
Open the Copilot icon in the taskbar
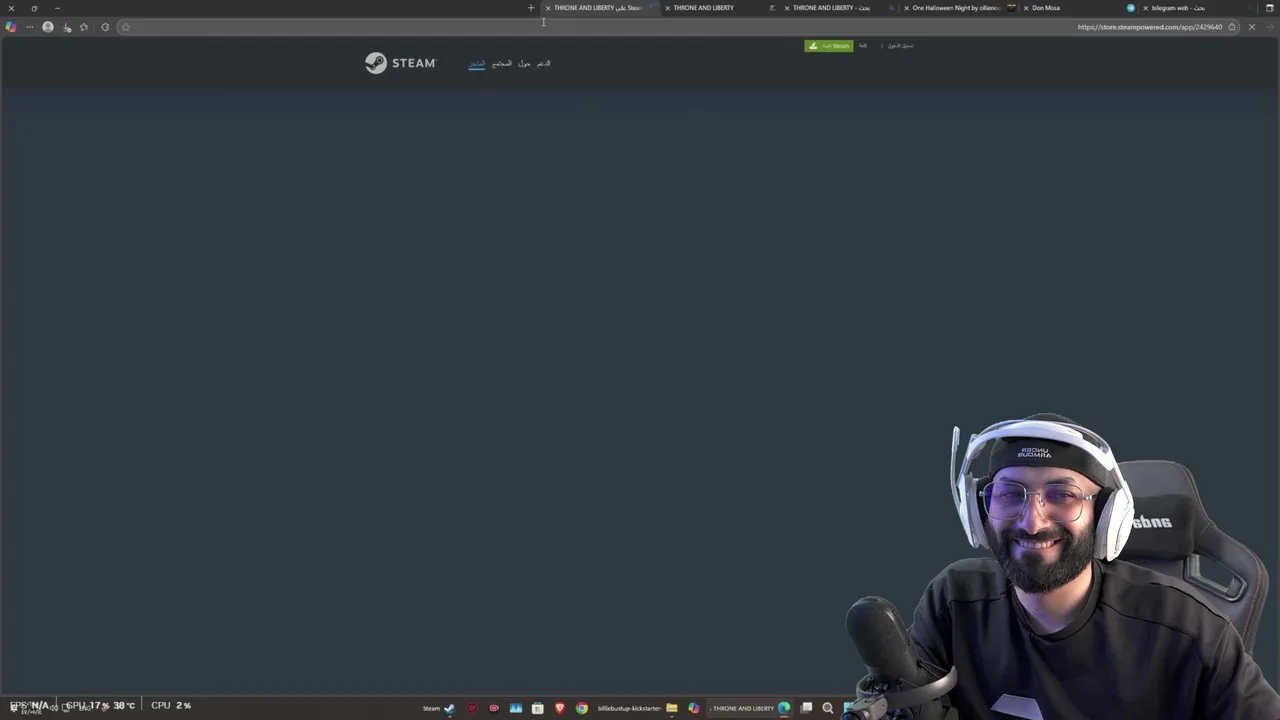coord(694,708)
